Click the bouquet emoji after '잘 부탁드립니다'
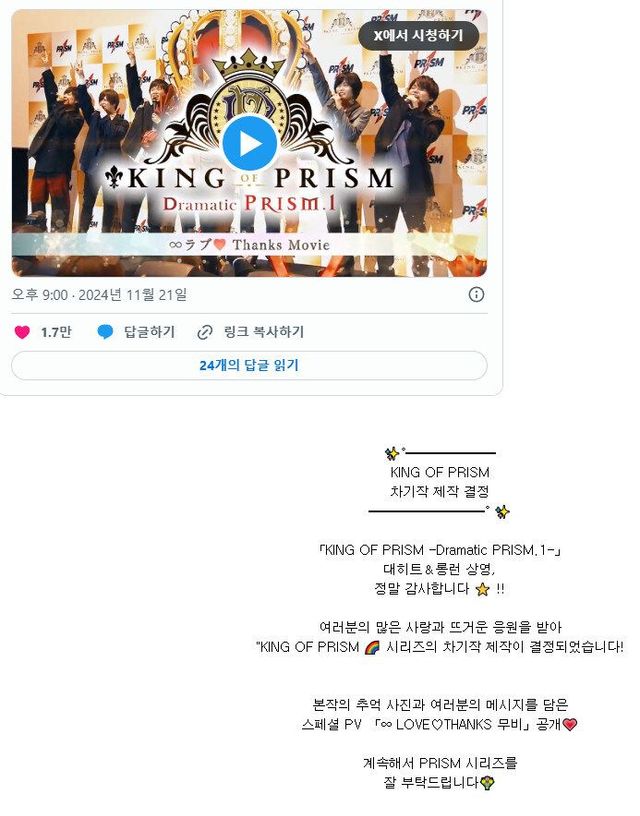 point(488,783)
